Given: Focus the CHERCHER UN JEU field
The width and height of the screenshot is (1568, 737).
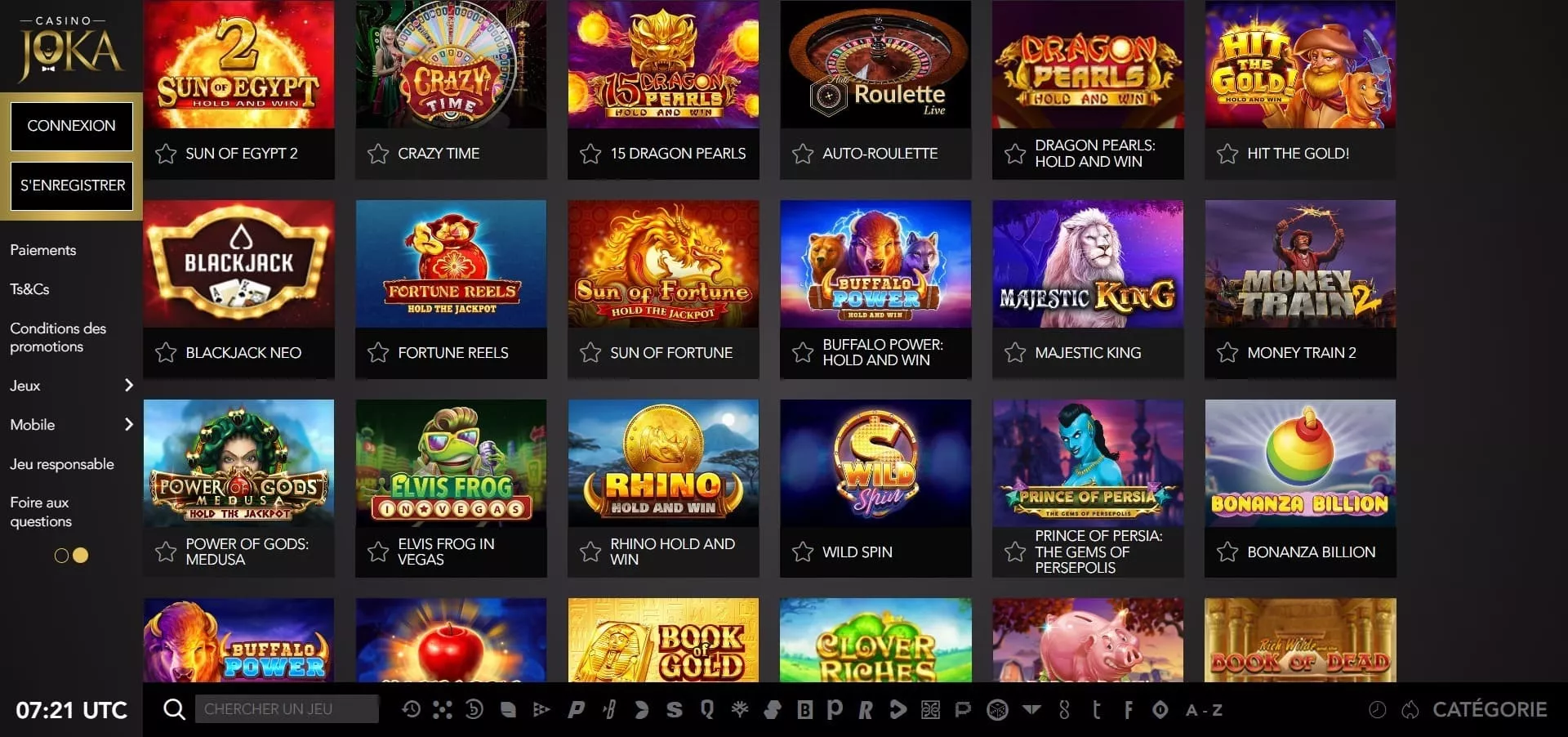Looking at the screenshot, I should tap(287, 709).
